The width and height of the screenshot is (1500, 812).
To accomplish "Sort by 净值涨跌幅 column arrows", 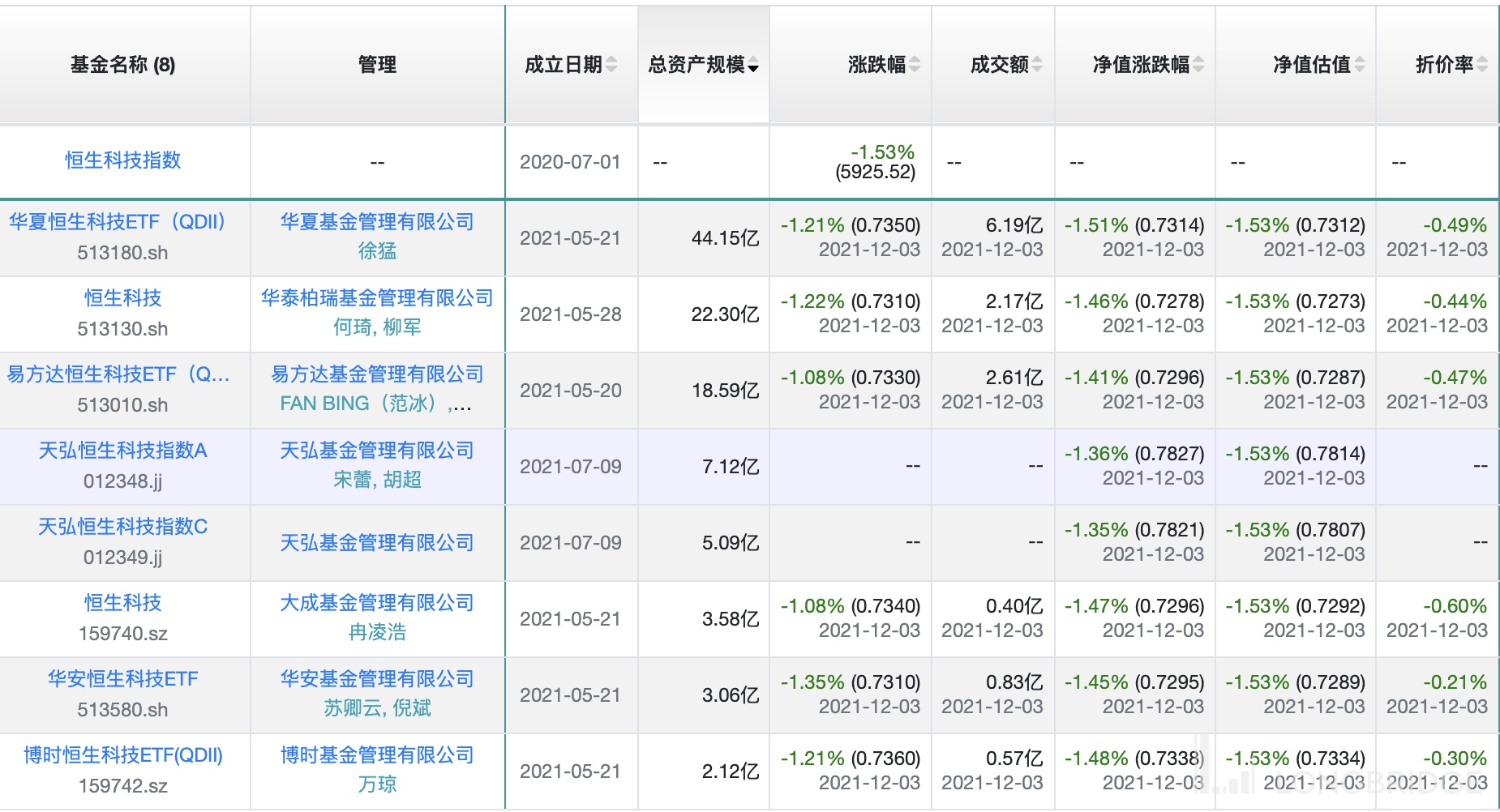I will tap(1198, 65).
